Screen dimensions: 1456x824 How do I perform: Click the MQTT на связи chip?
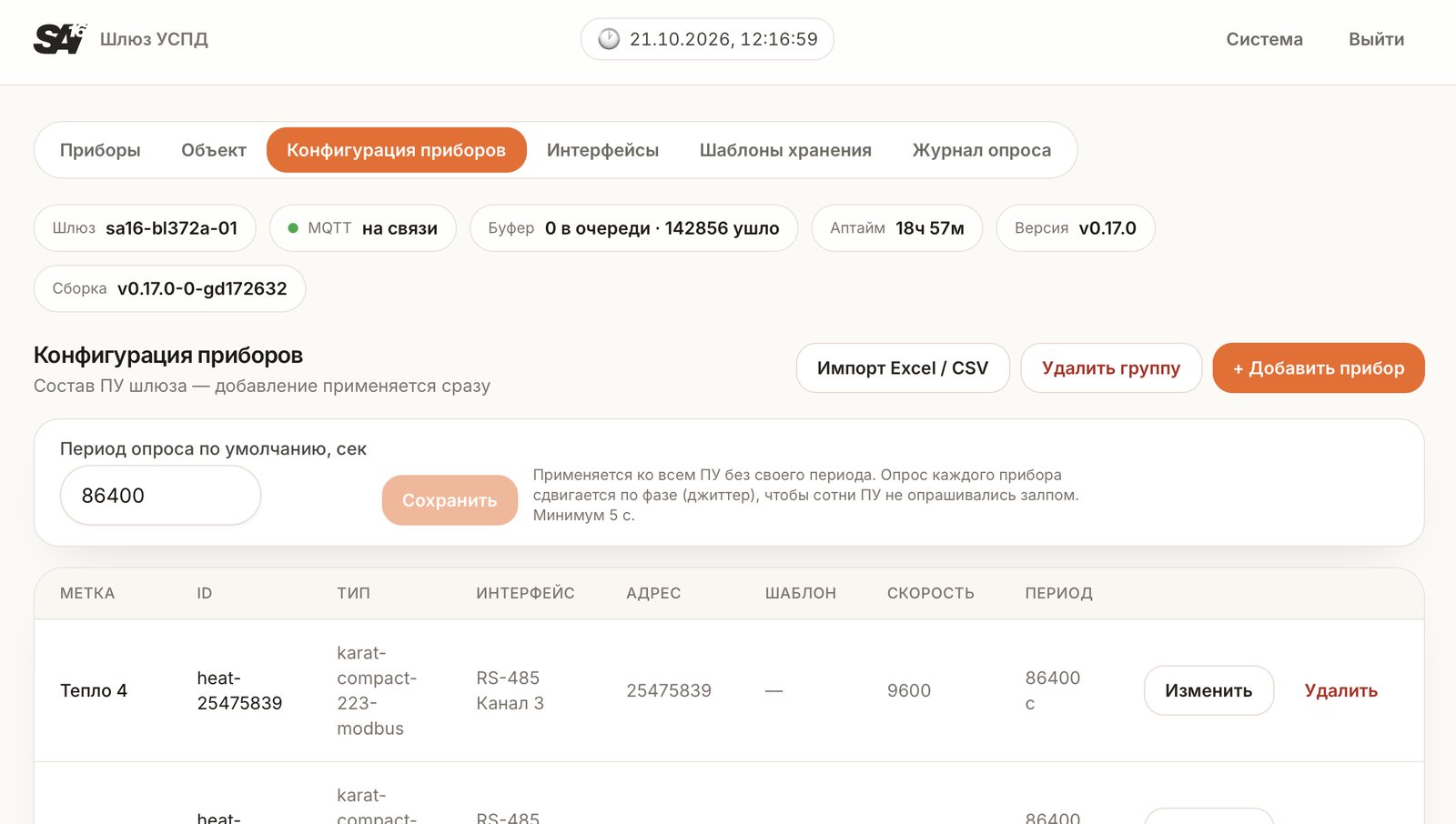click(362, 228)
